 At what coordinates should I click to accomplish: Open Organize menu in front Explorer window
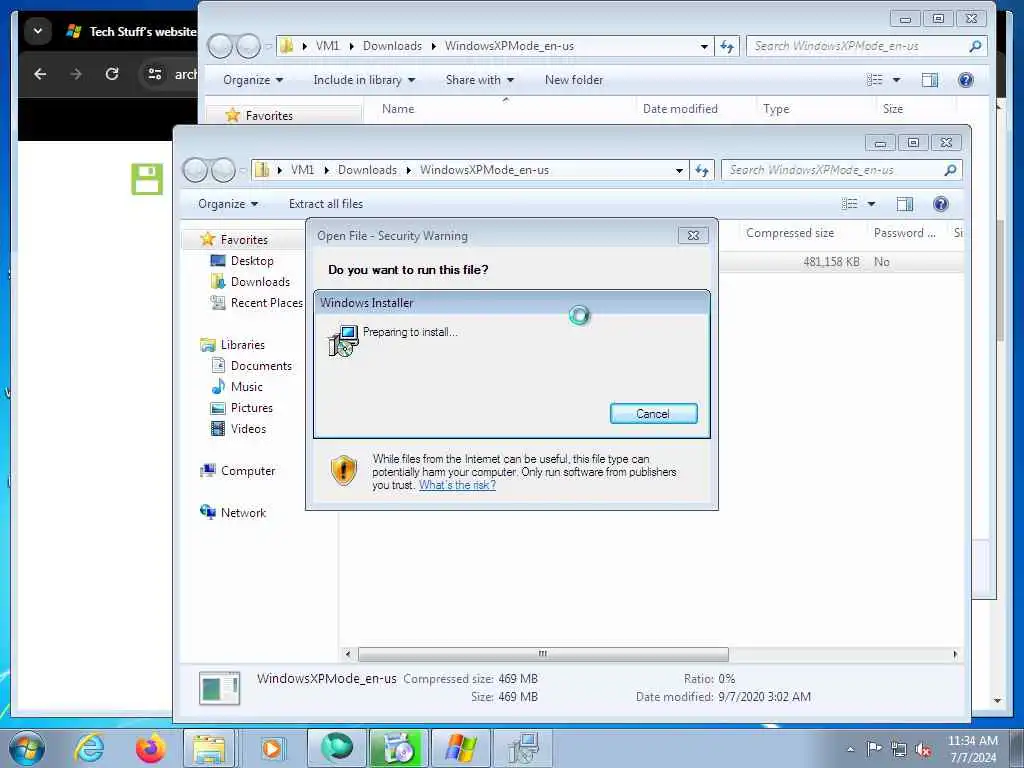tap(228, 204)
